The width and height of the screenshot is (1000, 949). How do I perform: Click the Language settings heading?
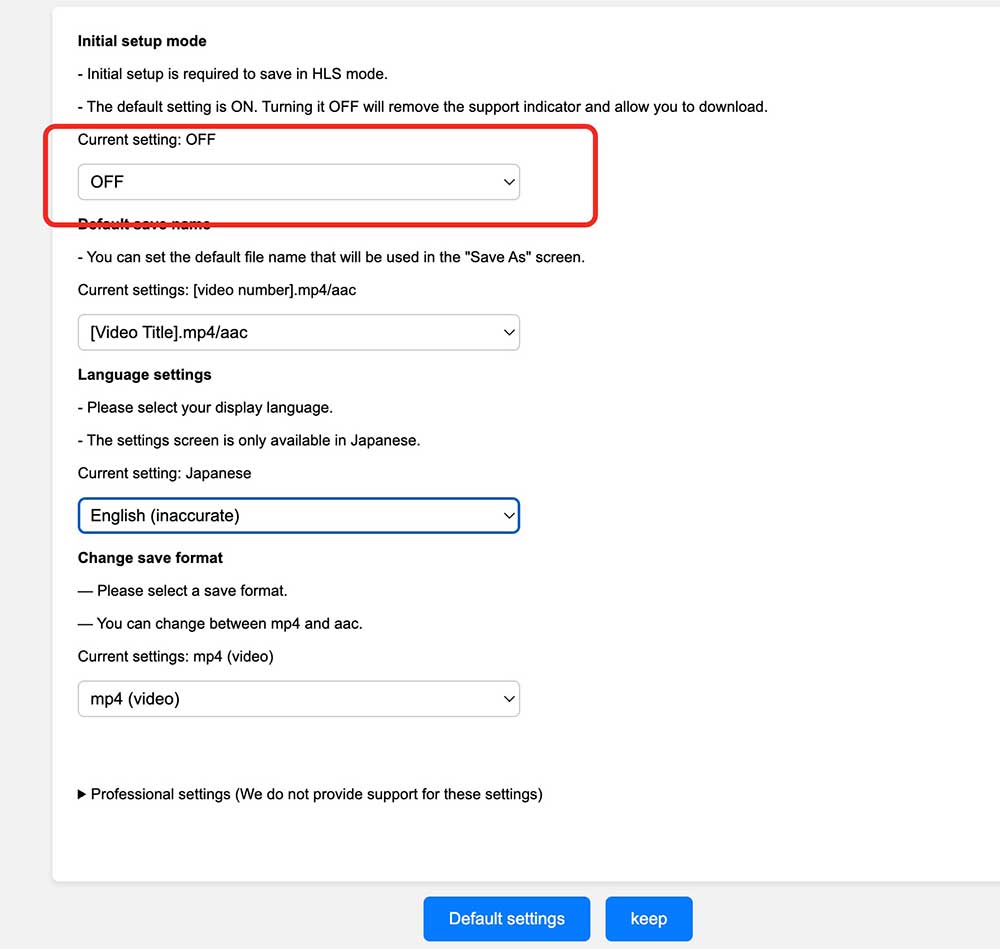click(145, 374)
